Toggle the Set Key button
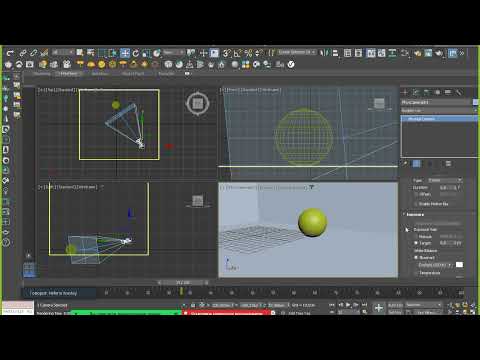480x360 pixels. point(395,312)
